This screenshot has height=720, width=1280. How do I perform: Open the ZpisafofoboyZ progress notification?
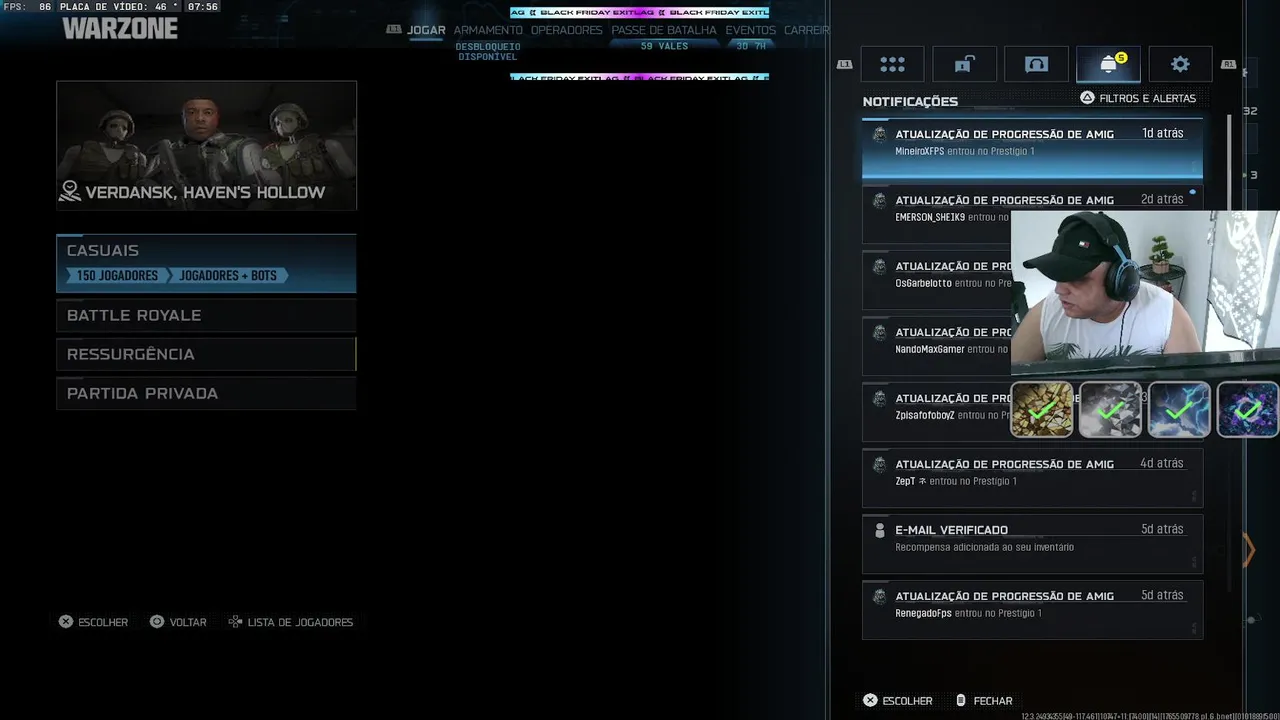(x=936, y=412)
